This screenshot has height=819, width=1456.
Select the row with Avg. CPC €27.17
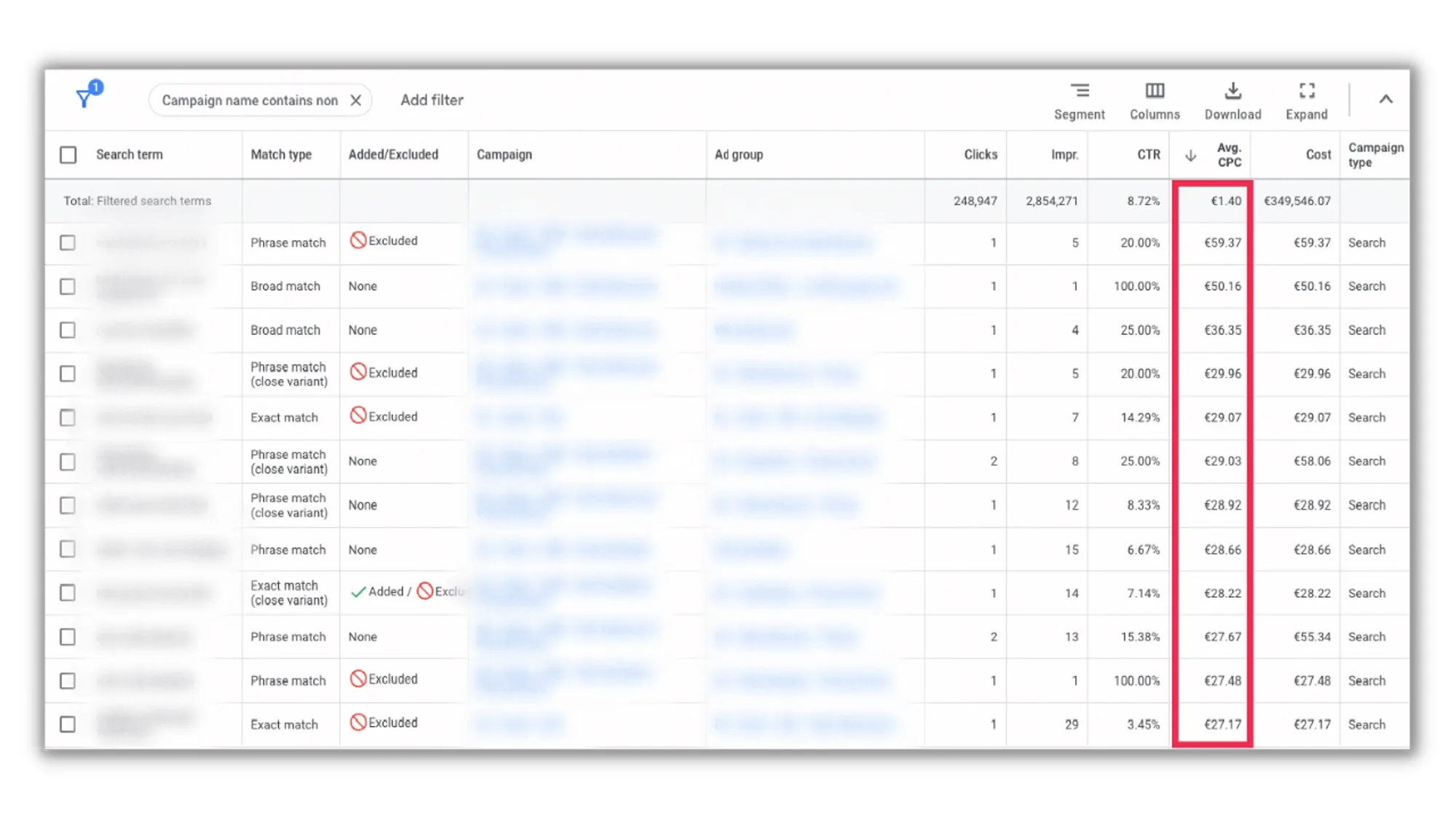[68, 724]
